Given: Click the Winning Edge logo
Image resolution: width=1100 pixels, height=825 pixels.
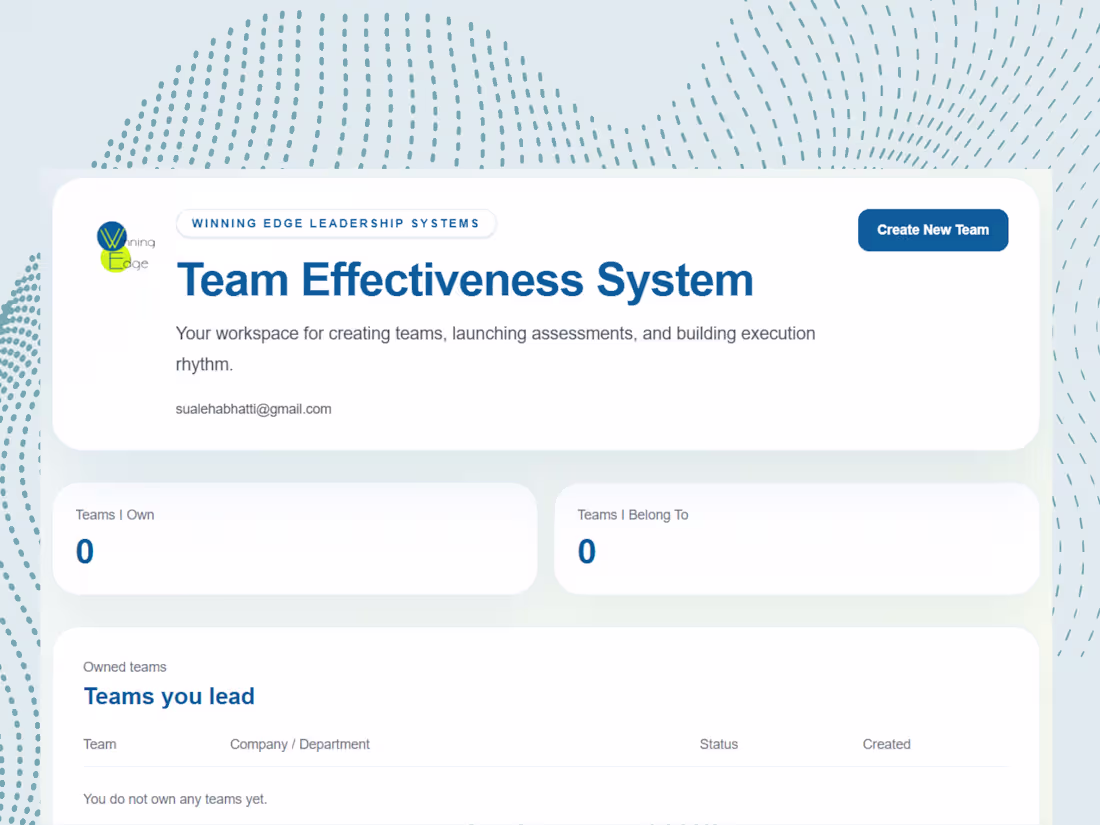Looking at the screenshot, I should 126,247.
